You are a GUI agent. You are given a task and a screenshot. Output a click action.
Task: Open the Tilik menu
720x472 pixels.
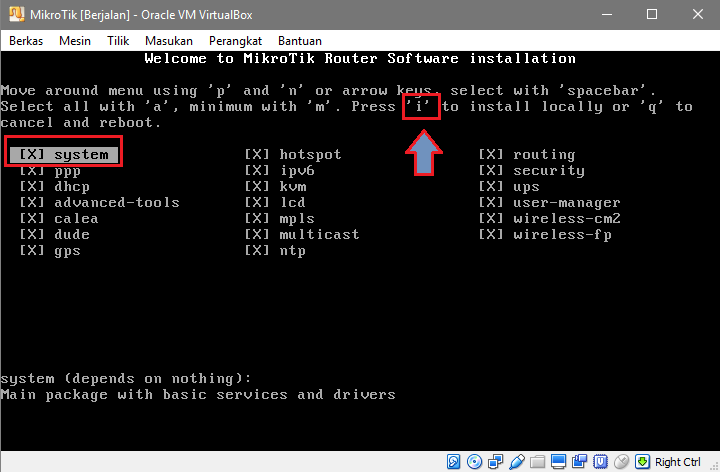pos(118,41)
